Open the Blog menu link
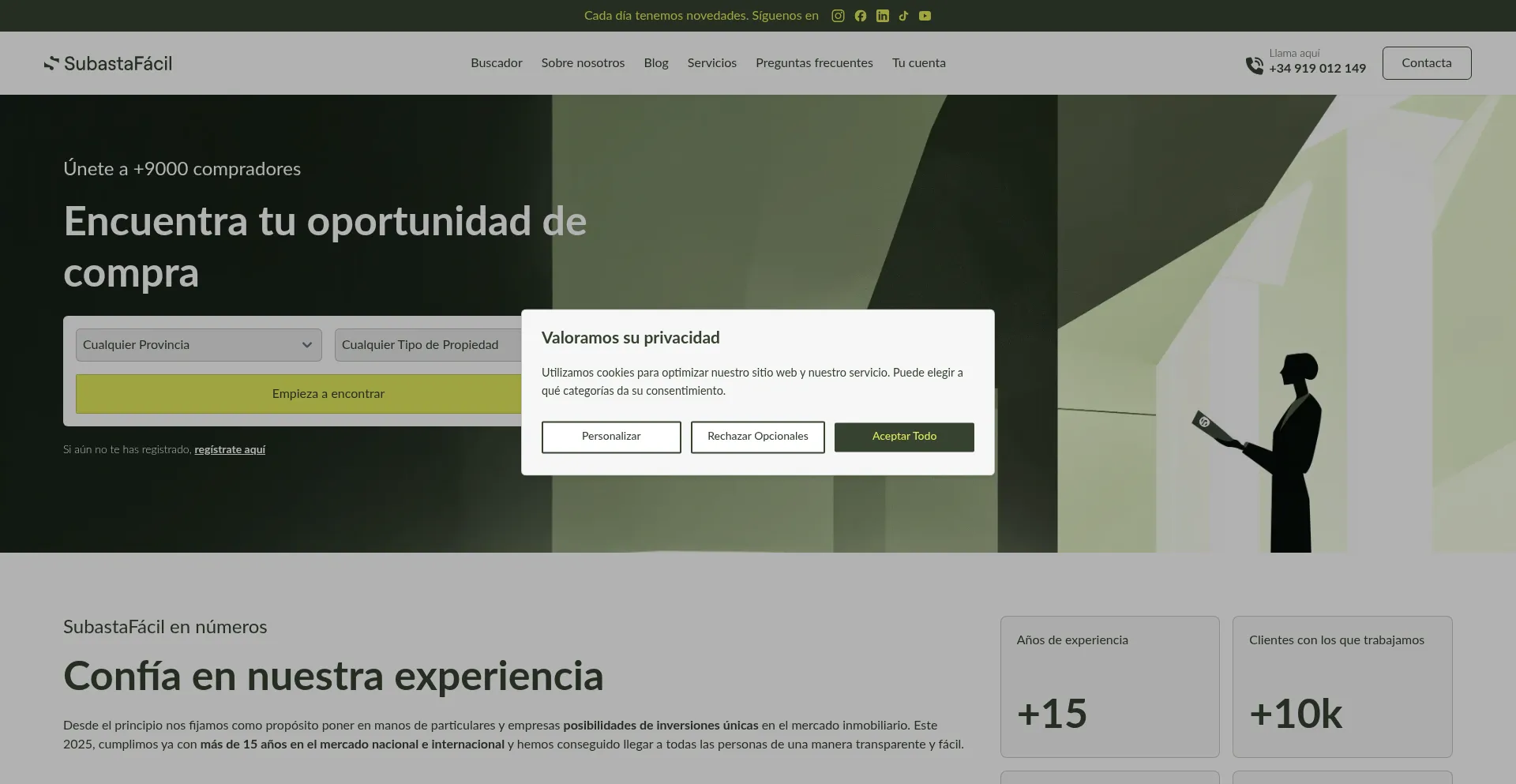This screenshot has height=784, width=1516. [x=655, y=63]
